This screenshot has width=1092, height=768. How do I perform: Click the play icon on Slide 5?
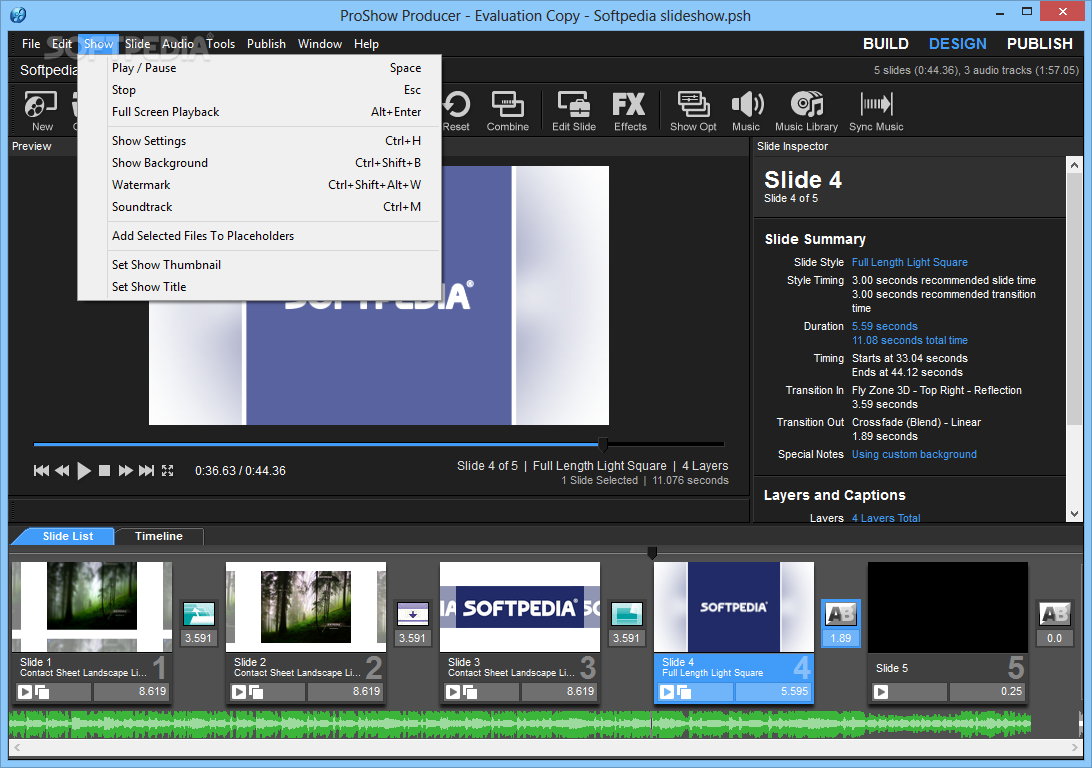click(881, 691)
